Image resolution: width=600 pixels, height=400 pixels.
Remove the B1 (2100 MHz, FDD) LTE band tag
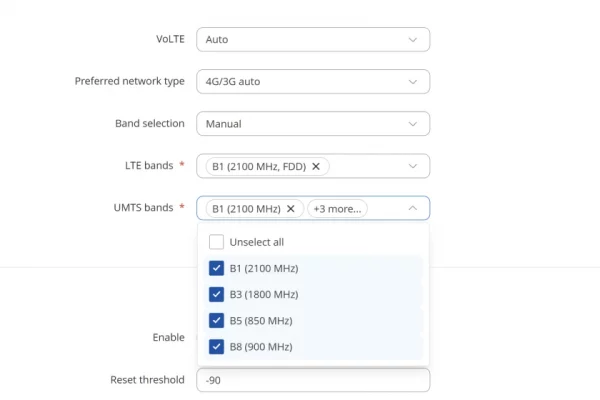click(x=316, y=167)
